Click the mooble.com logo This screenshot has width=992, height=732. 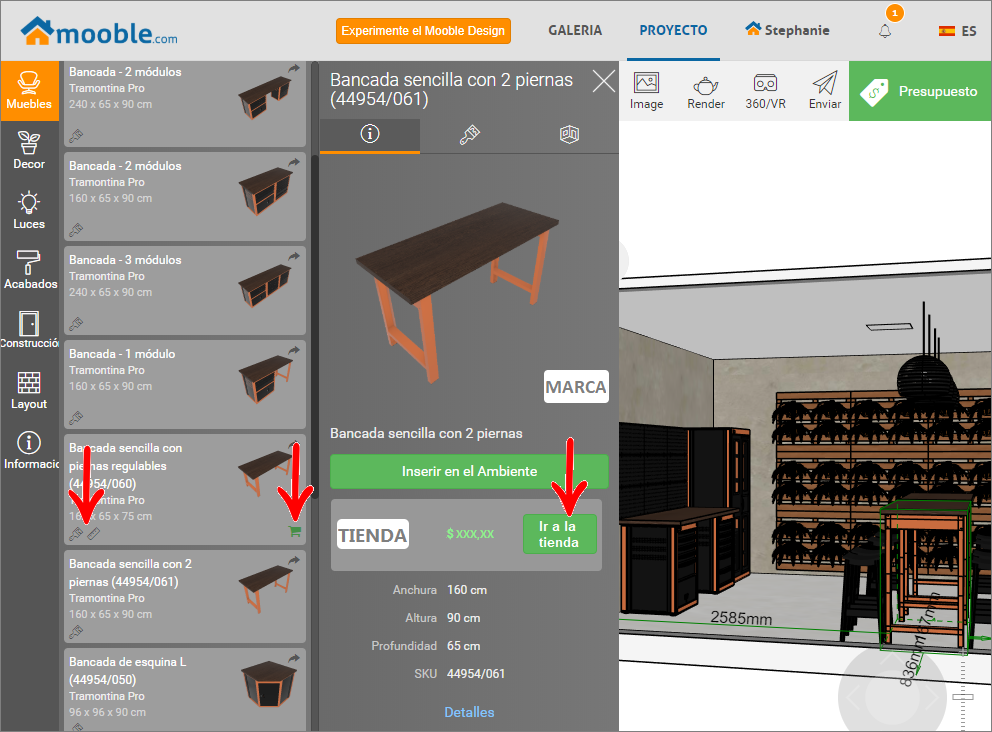coord(99,31)
